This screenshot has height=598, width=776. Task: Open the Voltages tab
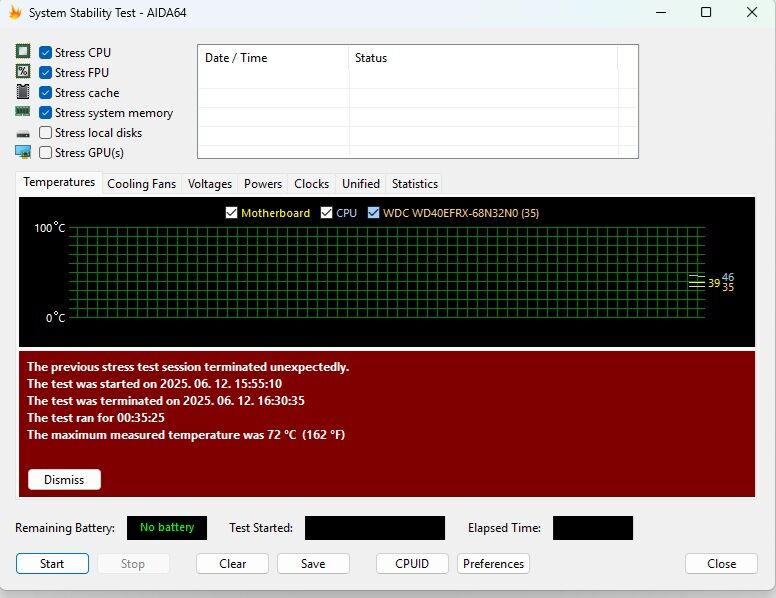(210, 184)
